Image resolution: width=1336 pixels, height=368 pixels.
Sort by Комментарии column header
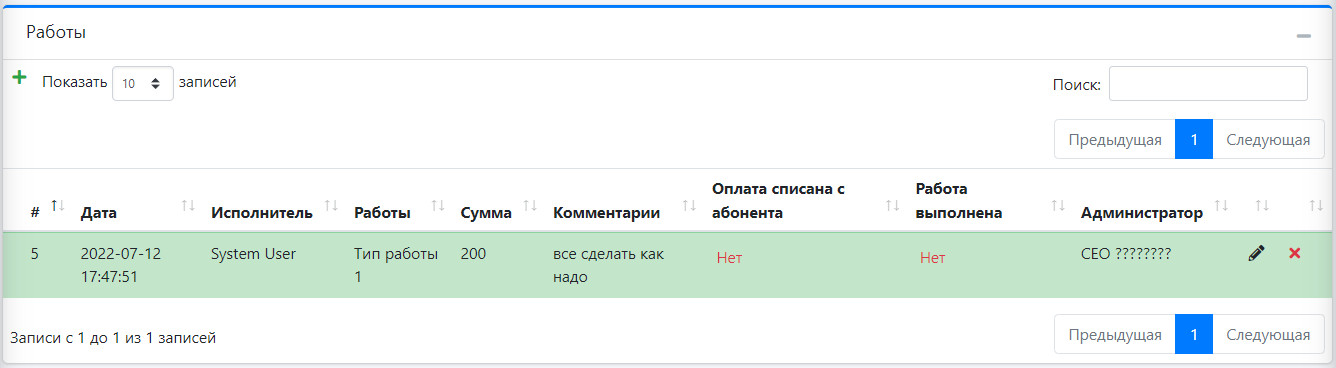[606, 212]
